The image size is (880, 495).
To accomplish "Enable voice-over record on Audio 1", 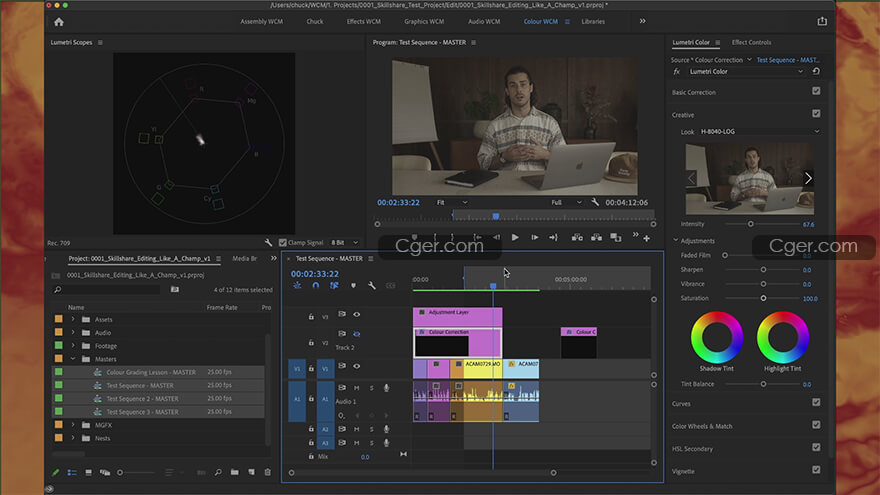I will [386, 388].
